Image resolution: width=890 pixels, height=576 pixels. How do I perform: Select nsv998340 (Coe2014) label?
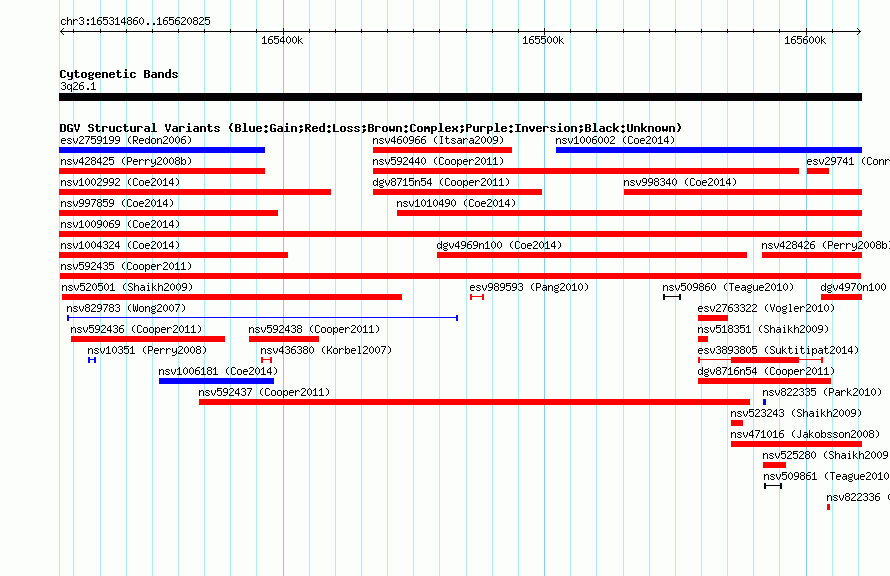click(x=680, y=182)
